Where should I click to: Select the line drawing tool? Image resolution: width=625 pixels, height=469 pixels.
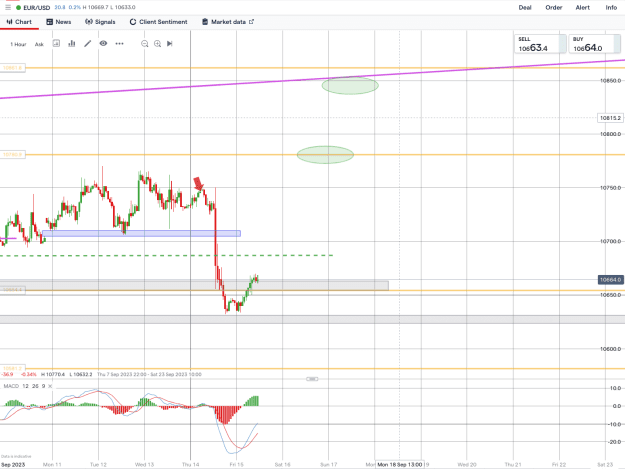[88, 43]
